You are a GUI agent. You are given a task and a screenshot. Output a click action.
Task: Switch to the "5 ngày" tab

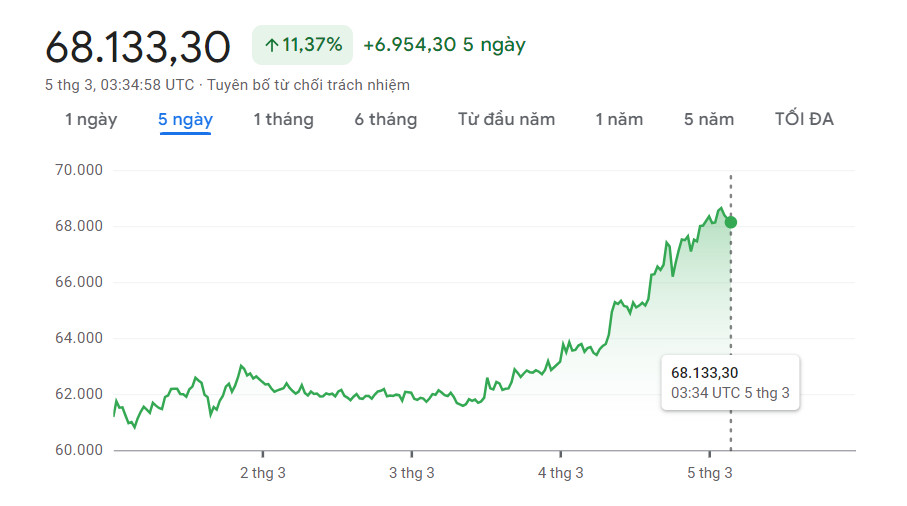tap(185, 119)
